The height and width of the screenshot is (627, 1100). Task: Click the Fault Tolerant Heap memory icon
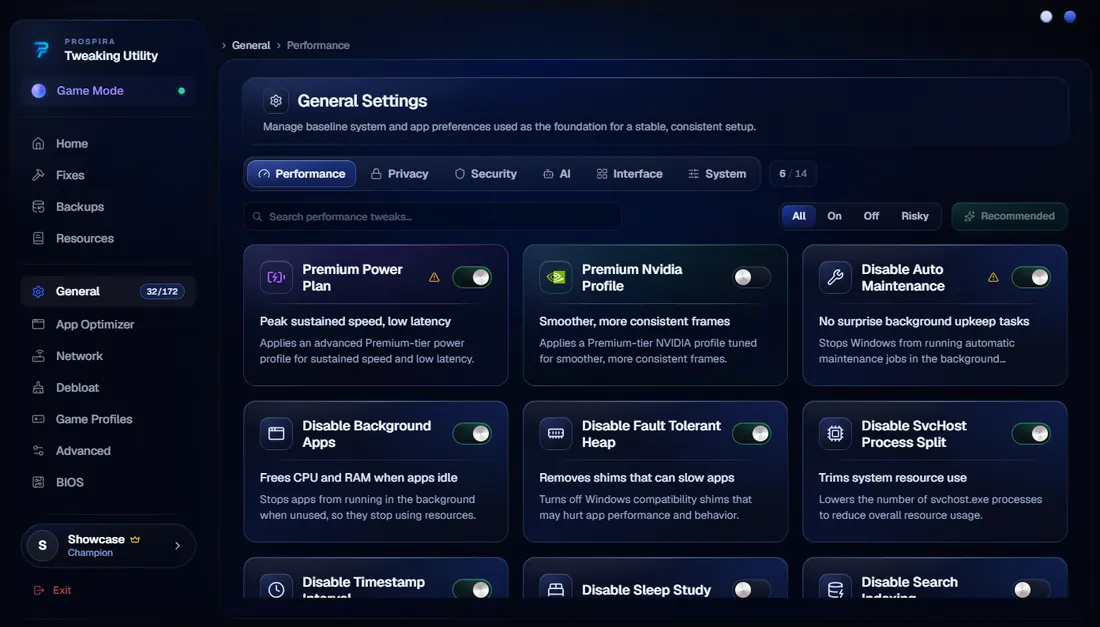tap(556, 433)
